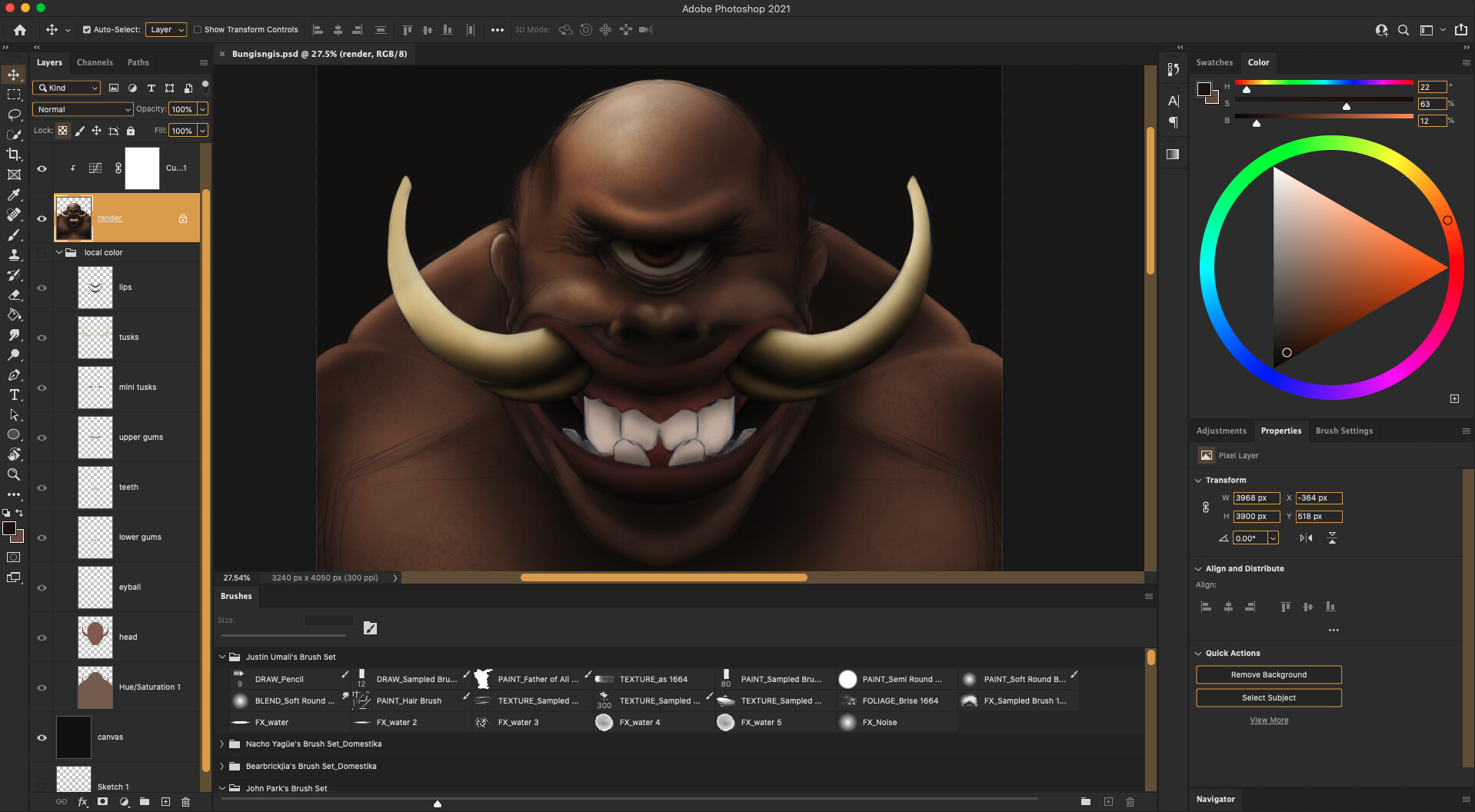This screenshot has width=1475, height=812.
Task: Select the Horizontal Type tool
Action: 14,394
